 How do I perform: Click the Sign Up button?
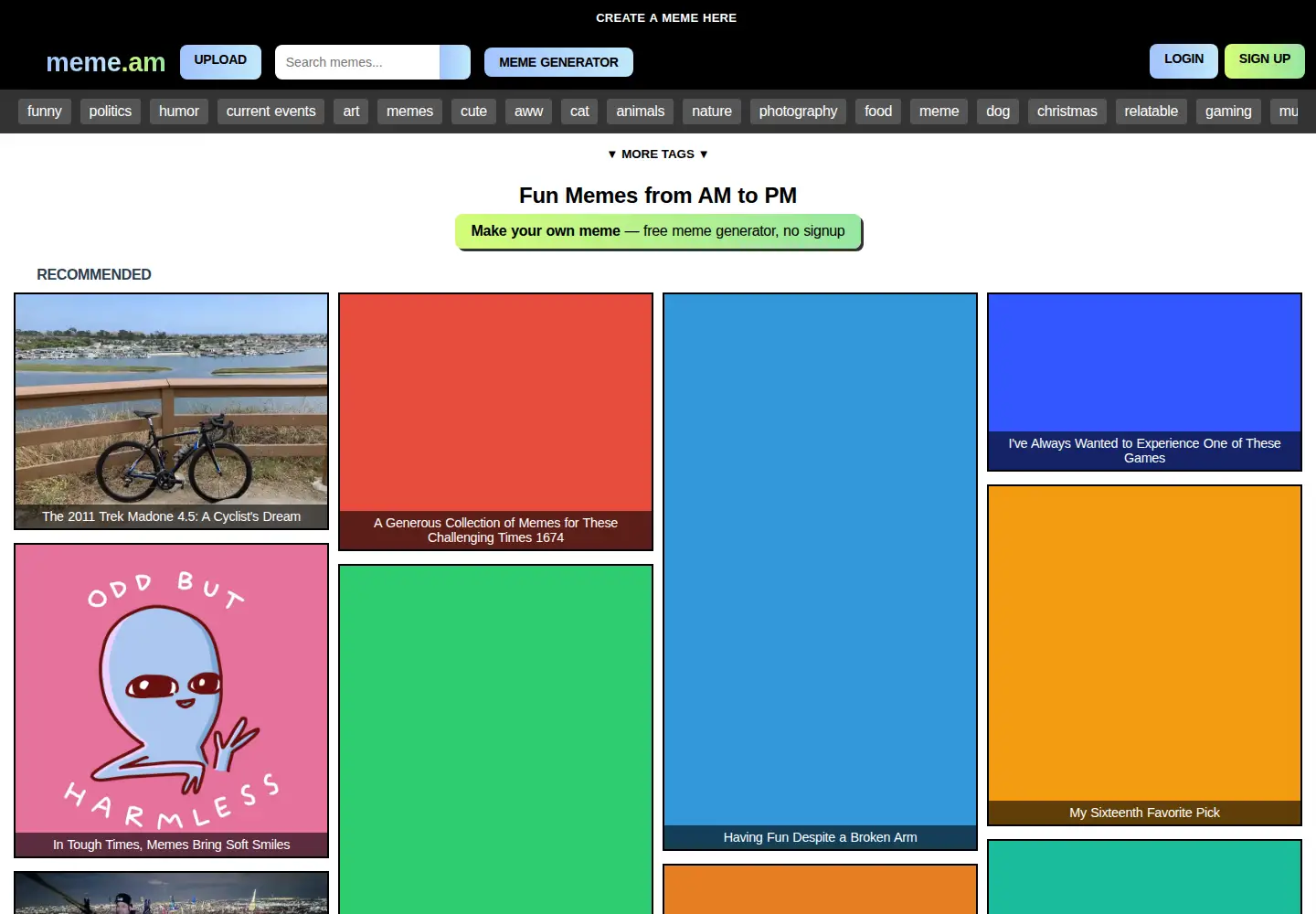pyautogui.click(x=1265, y=59)
